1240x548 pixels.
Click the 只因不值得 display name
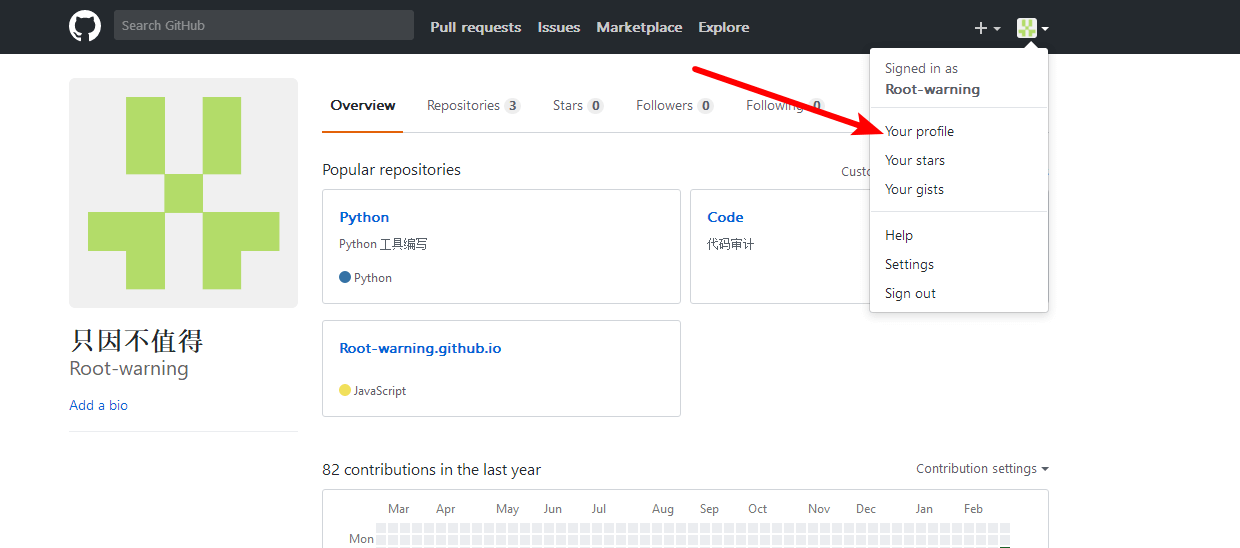point(136,341)
